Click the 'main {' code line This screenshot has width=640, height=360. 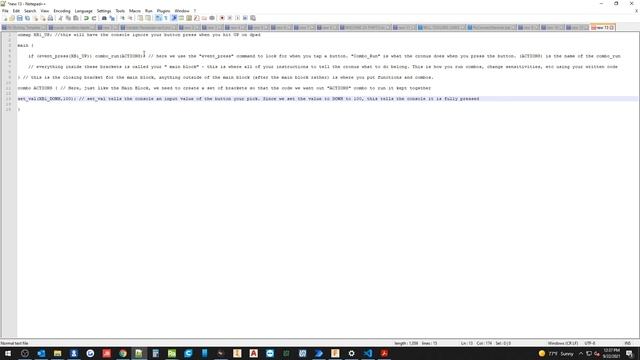[x=25, y=45]
